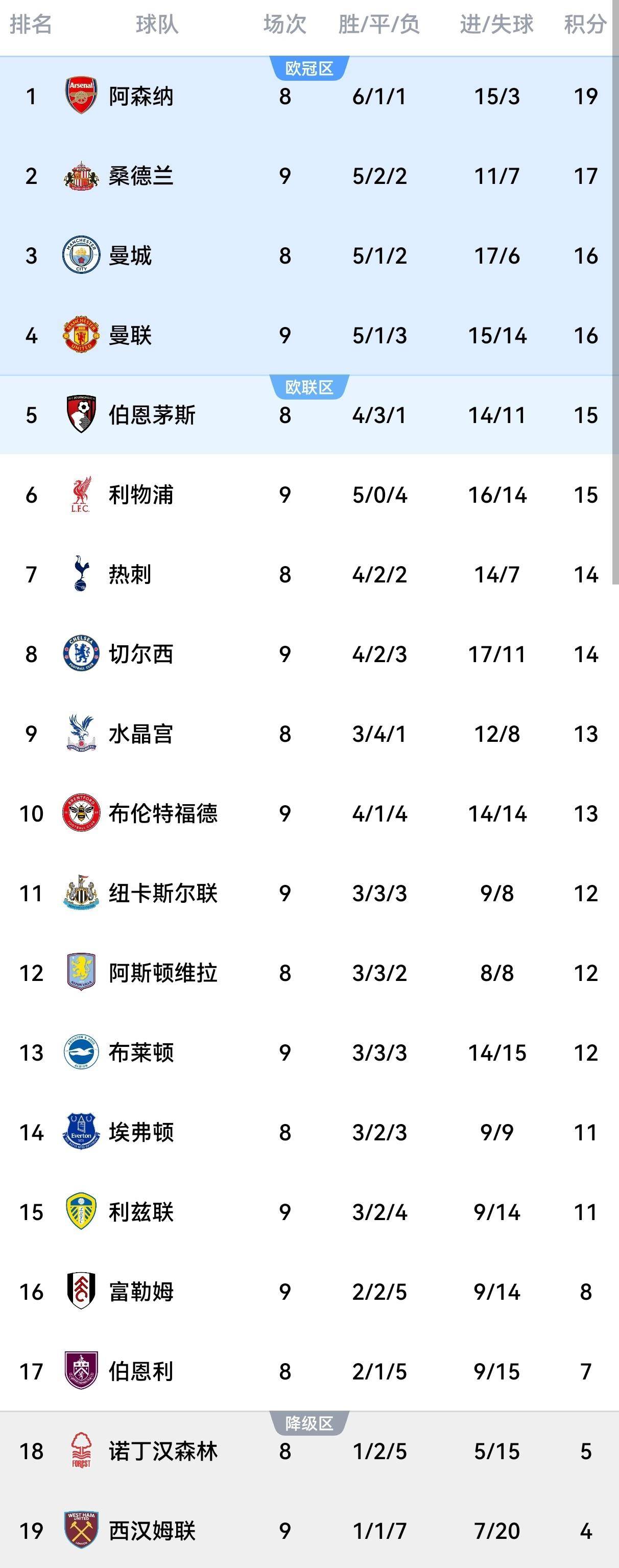This screenshot has width=619, height=1568.
Task: Click the Arsenal club crest
Action: tap(81, 96)
